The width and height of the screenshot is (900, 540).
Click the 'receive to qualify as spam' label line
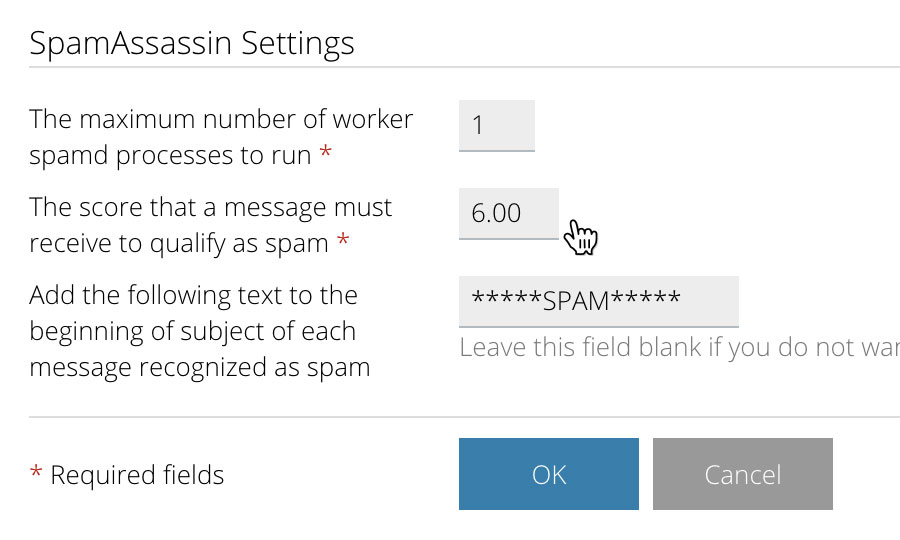coord(179,243)
